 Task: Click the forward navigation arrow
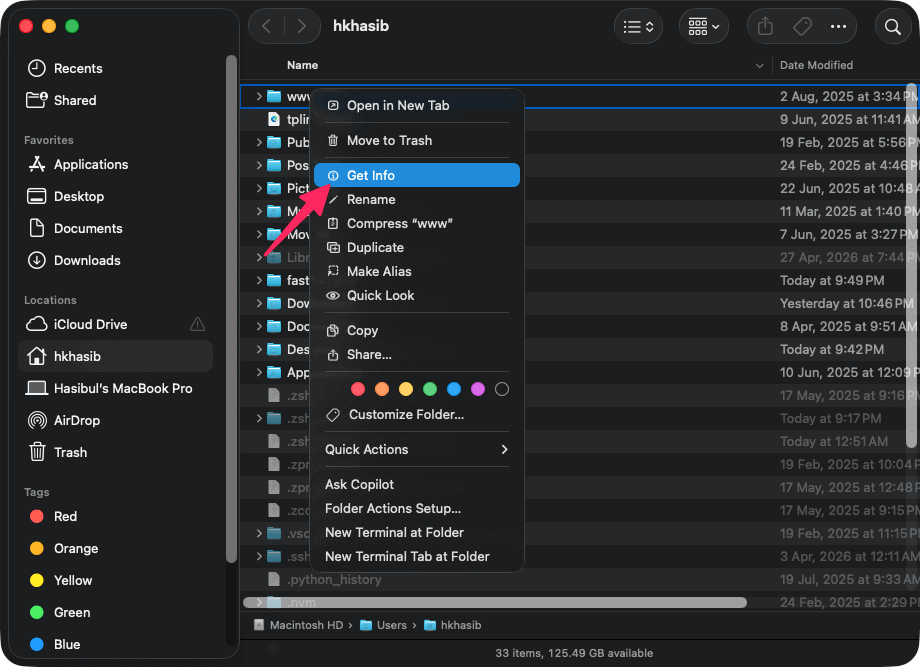tap(301, 26)
